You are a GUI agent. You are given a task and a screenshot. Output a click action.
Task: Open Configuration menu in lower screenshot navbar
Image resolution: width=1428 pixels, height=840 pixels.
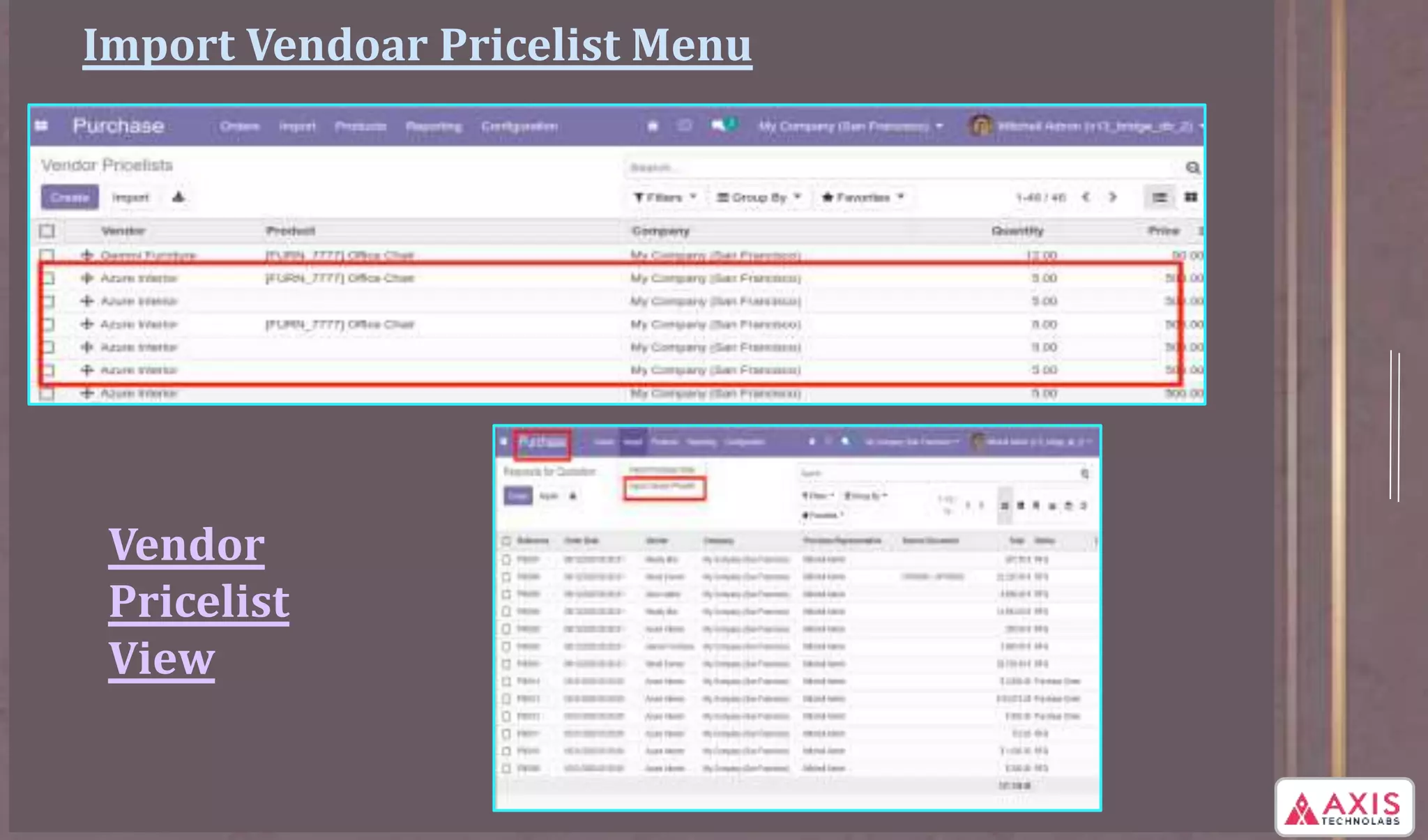pyautogui.click(x=744, y=442)
